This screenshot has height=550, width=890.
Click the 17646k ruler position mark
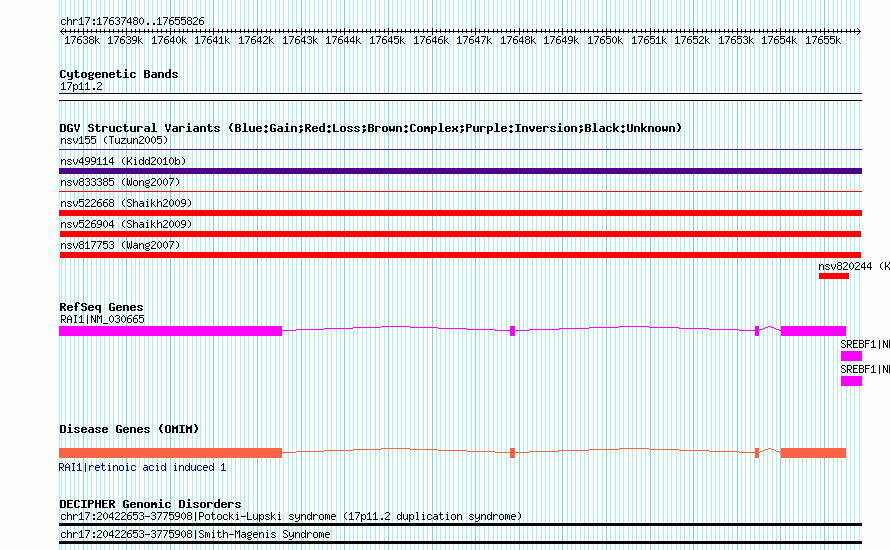pyautogui.click(x=431, y=40)
